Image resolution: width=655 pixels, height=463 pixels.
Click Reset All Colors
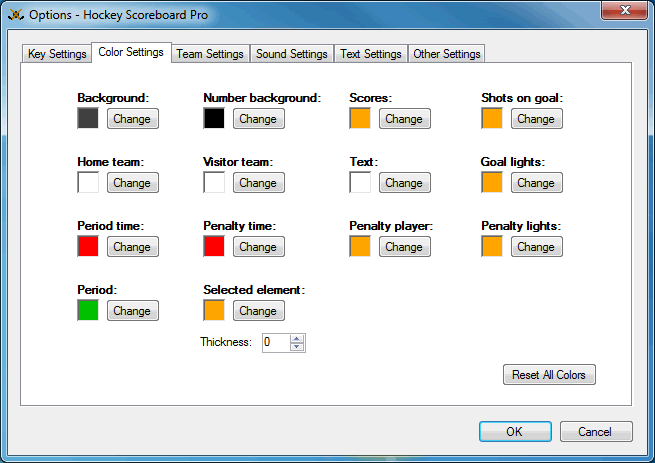click(549, 374)
